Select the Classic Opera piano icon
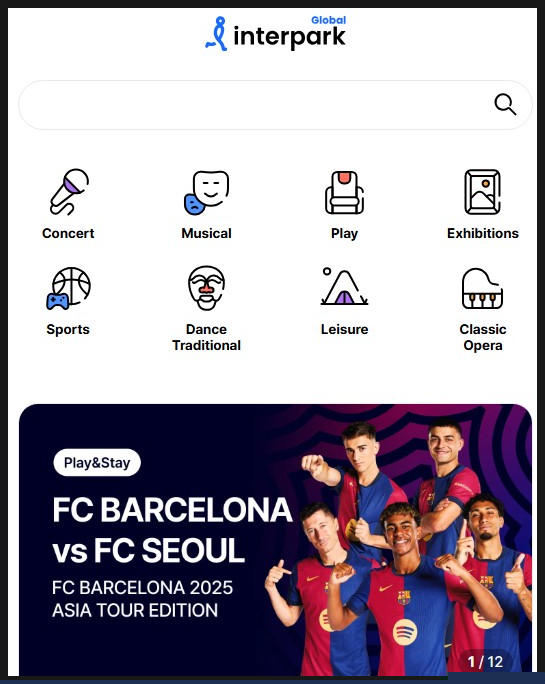 [x=482, y=288]
